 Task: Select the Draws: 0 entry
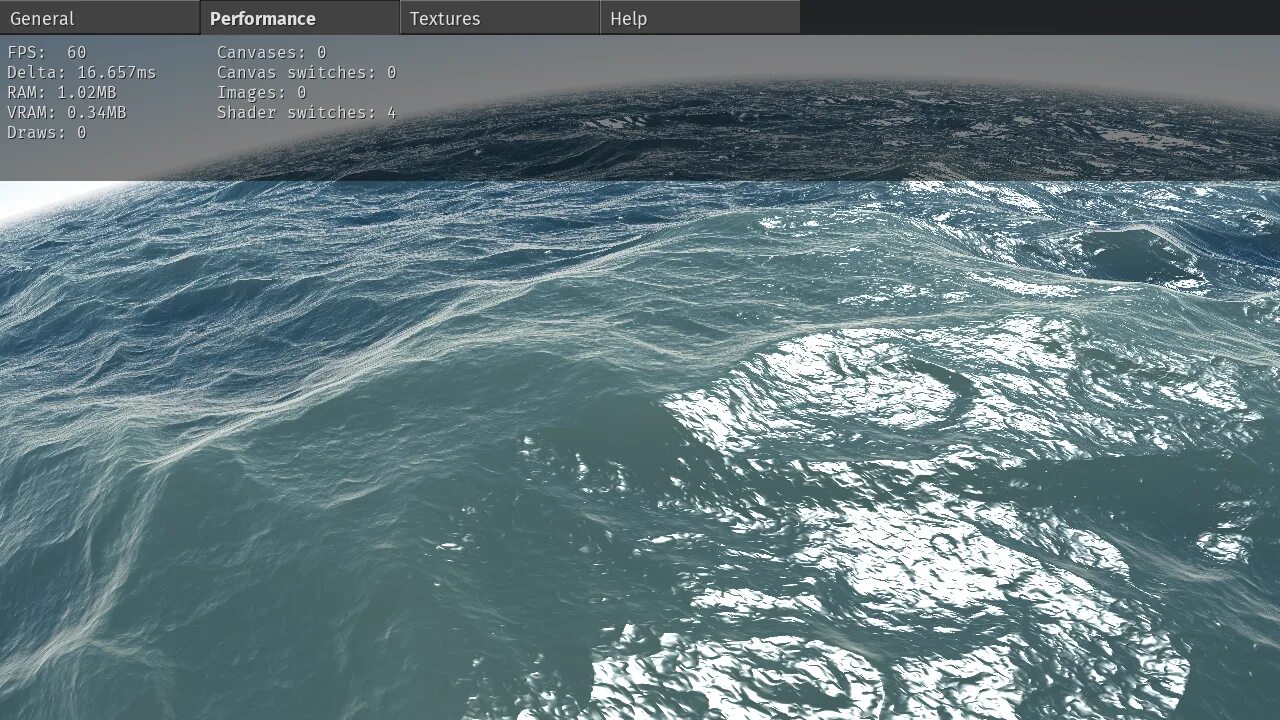(x=47, y=132)
